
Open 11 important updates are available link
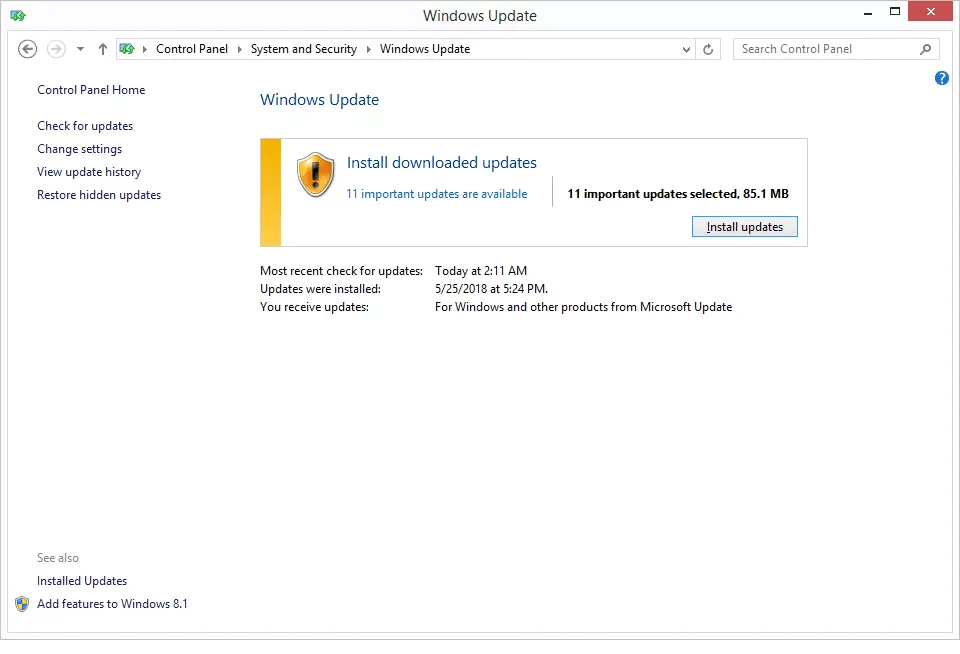pyautogui.click(x=437, y=194)
